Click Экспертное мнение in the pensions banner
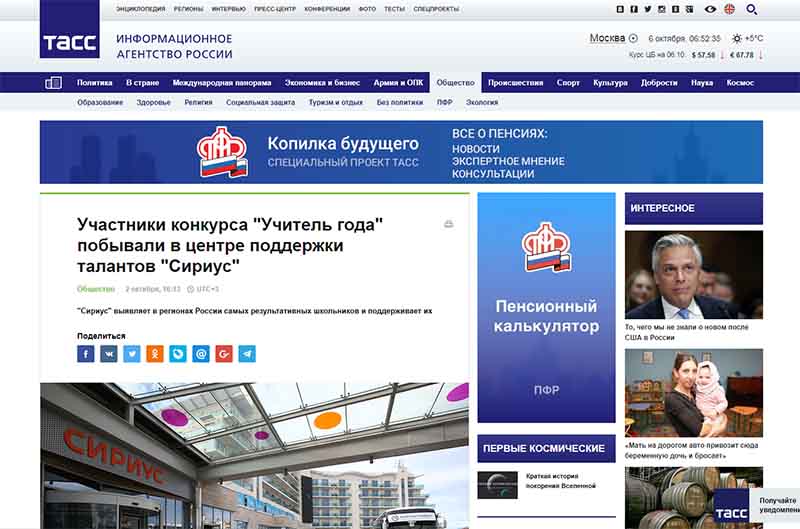The height and width of the screenshot is (529, 800). (508, 161)
